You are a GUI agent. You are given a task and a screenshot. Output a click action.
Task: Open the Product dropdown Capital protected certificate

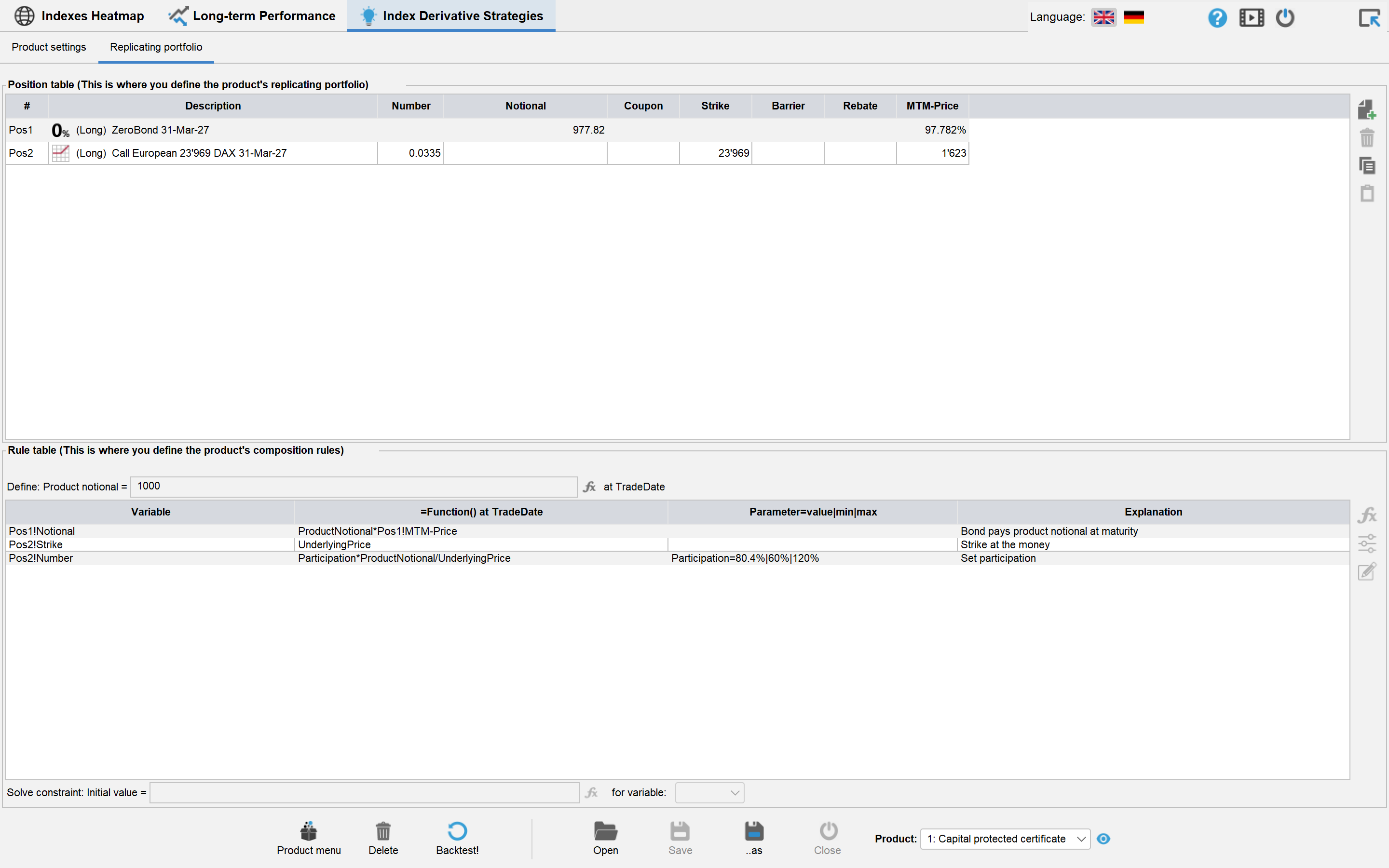(1005, 839)
